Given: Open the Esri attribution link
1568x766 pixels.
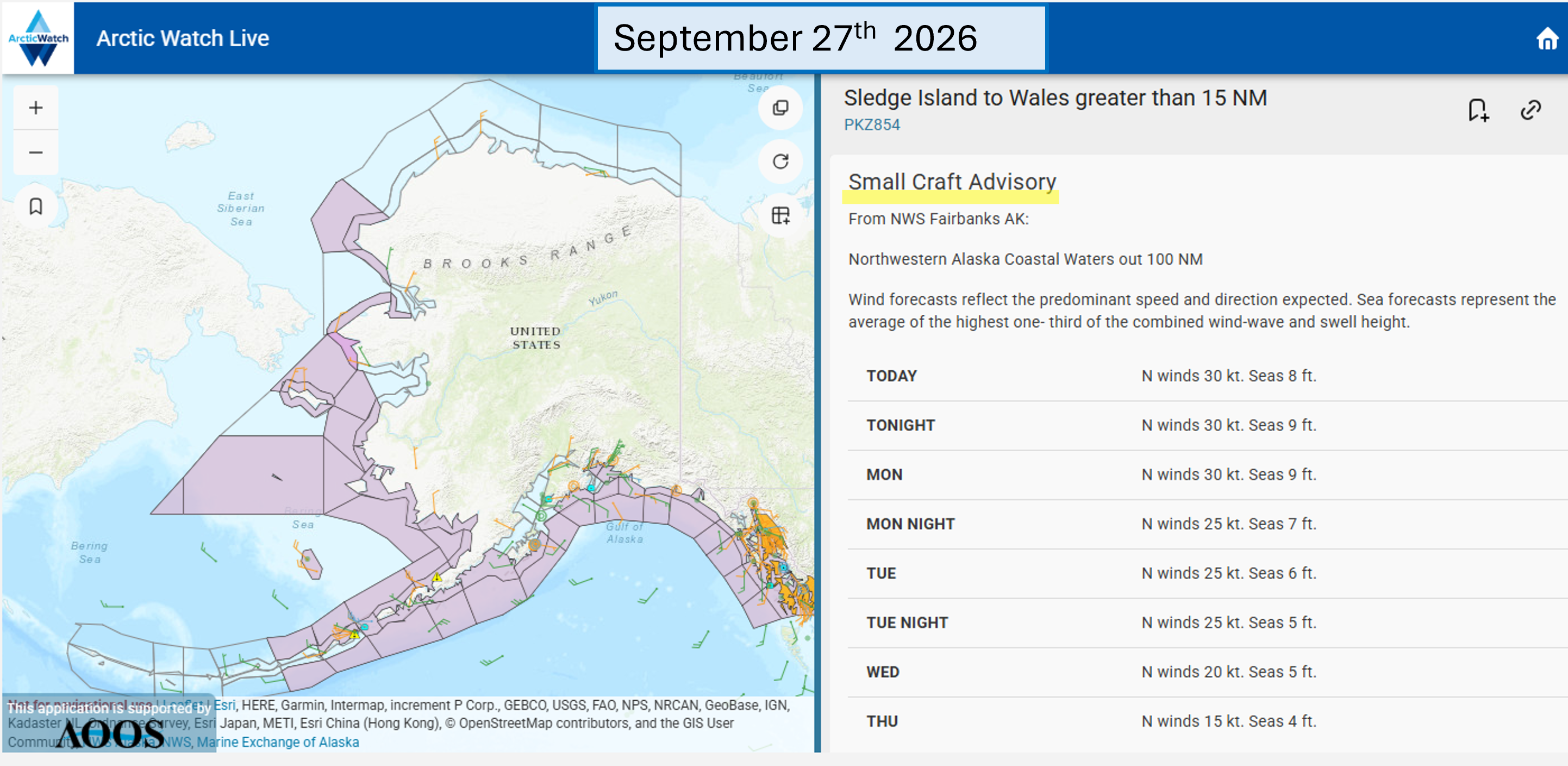Looking at the screenshot, I should [x=224, y=705].
